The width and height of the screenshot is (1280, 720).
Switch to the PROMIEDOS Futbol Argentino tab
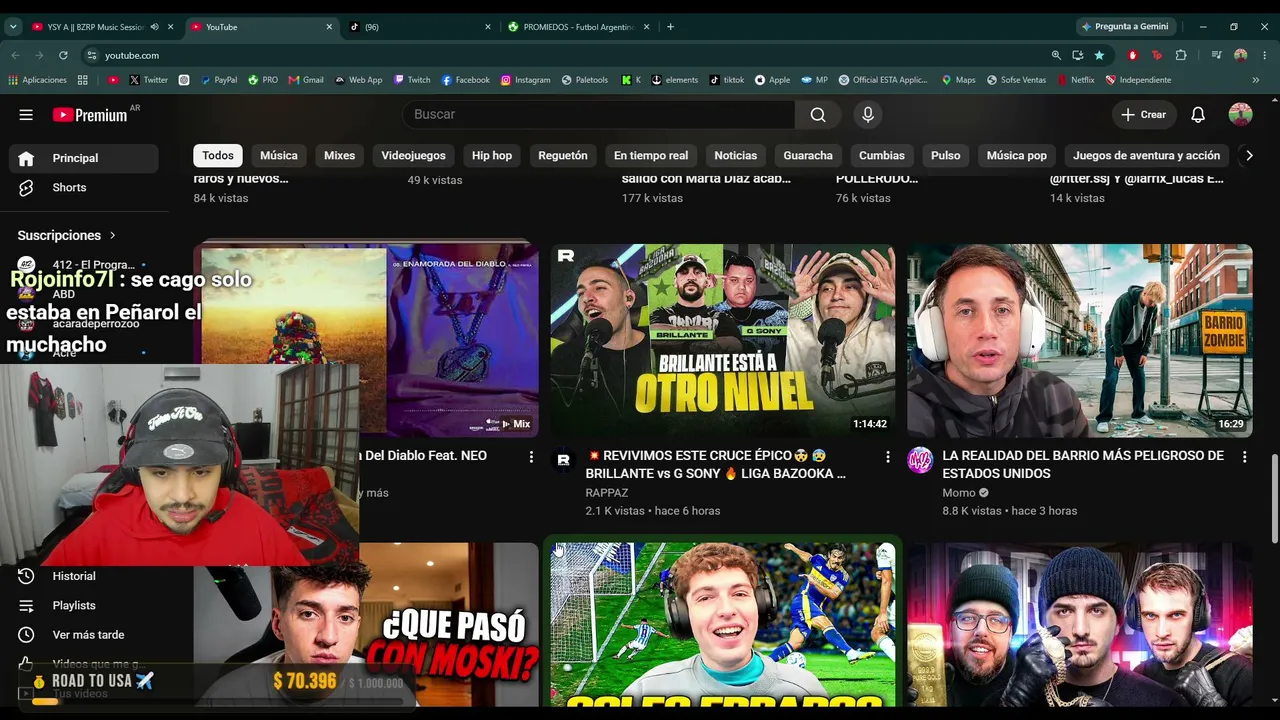pyautogui.click(x=578, y=27)
